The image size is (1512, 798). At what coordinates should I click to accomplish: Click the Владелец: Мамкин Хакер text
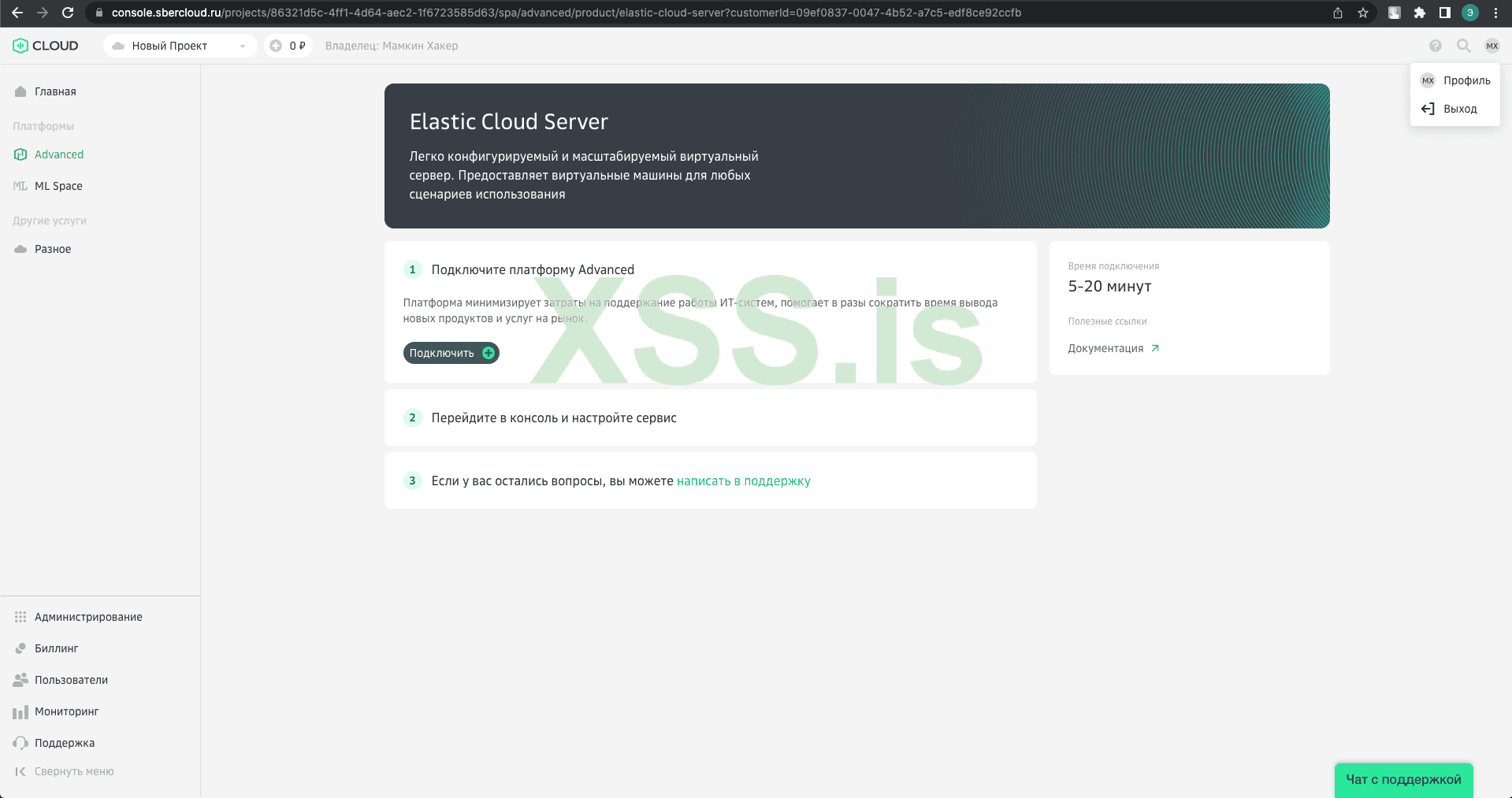pos(392,46)
